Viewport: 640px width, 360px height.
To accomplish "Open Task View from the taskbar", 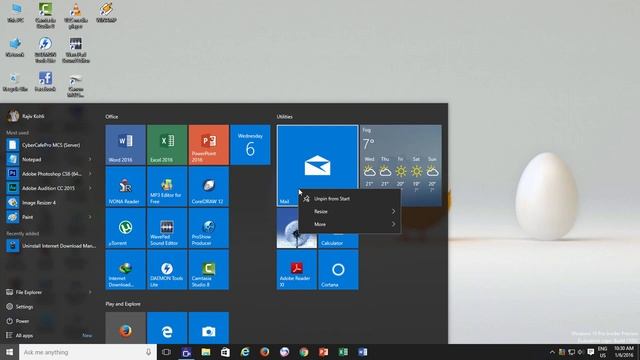I will (x=166, y=352).
